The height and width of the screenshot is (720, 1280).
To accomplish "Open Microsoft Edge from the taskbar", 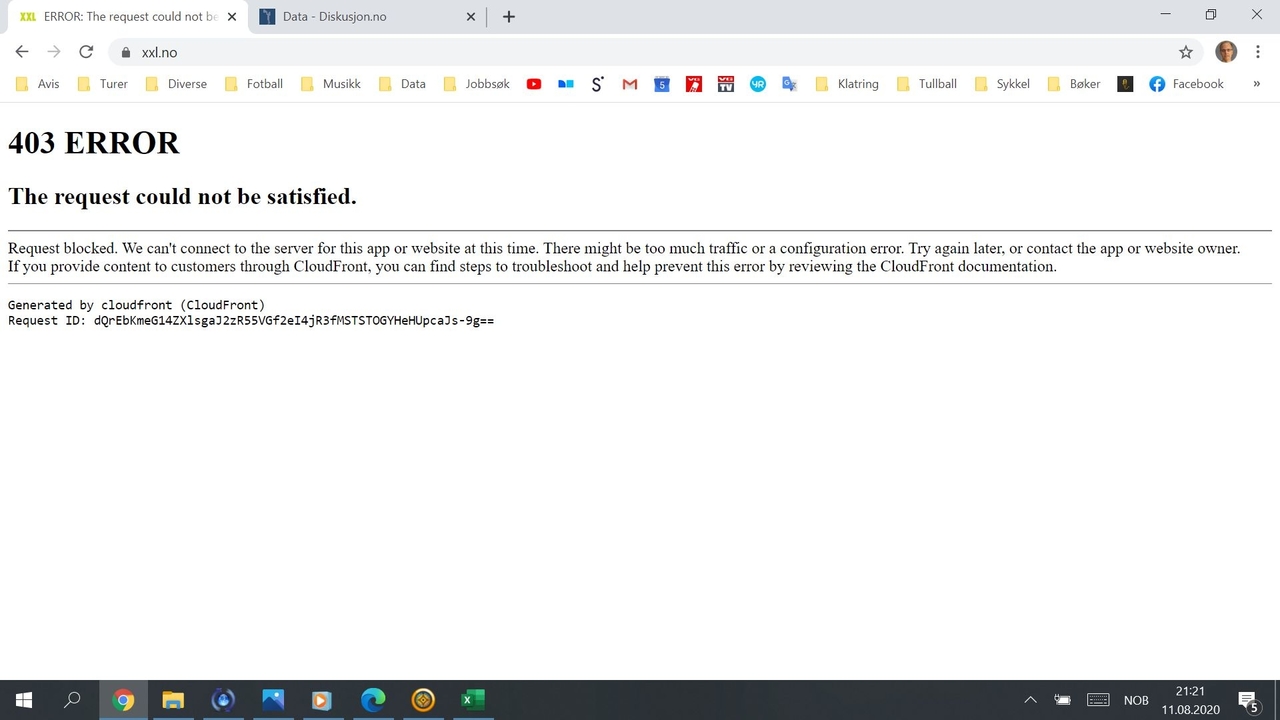I will coord(373,700).
